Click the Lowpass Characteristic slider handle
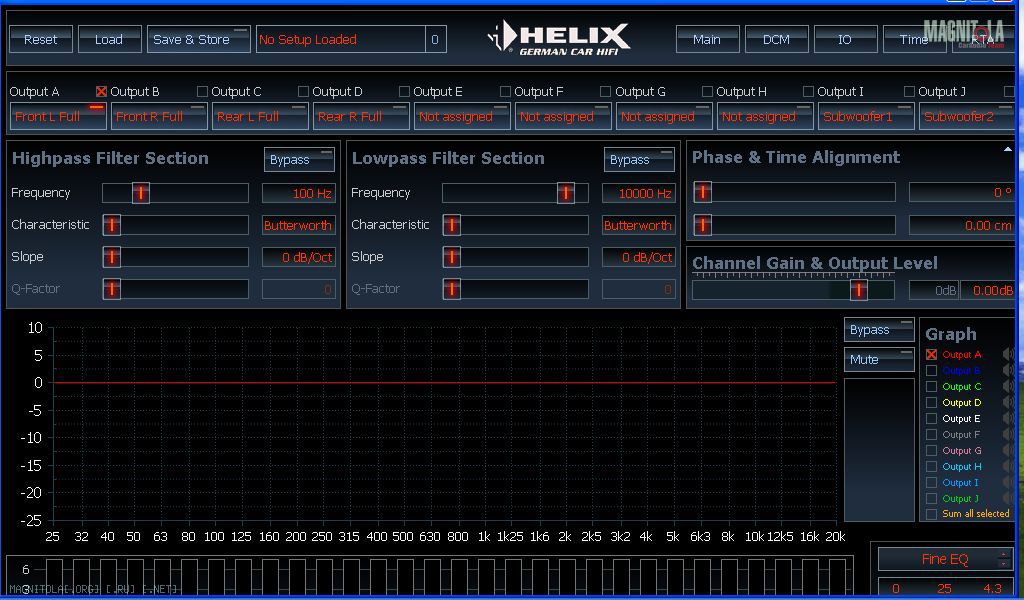The image size is (1024, 600). coord(451,225)
